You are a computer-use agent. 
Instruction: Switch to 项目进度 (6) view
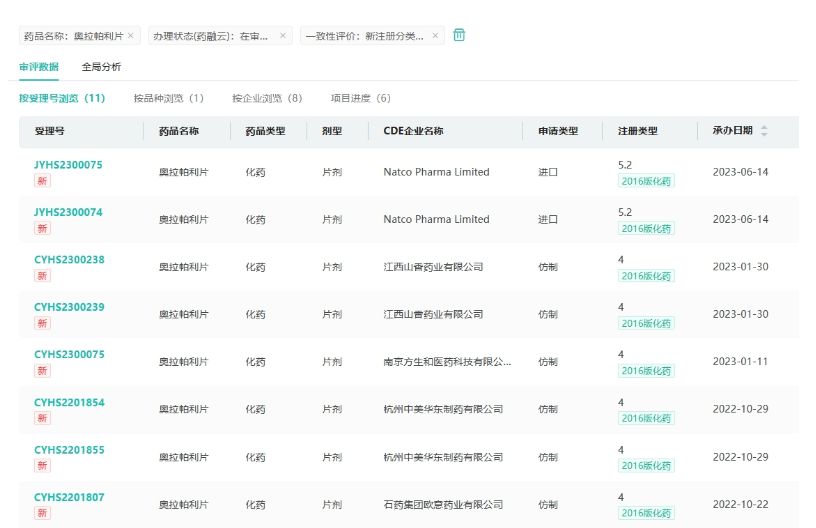360,98
